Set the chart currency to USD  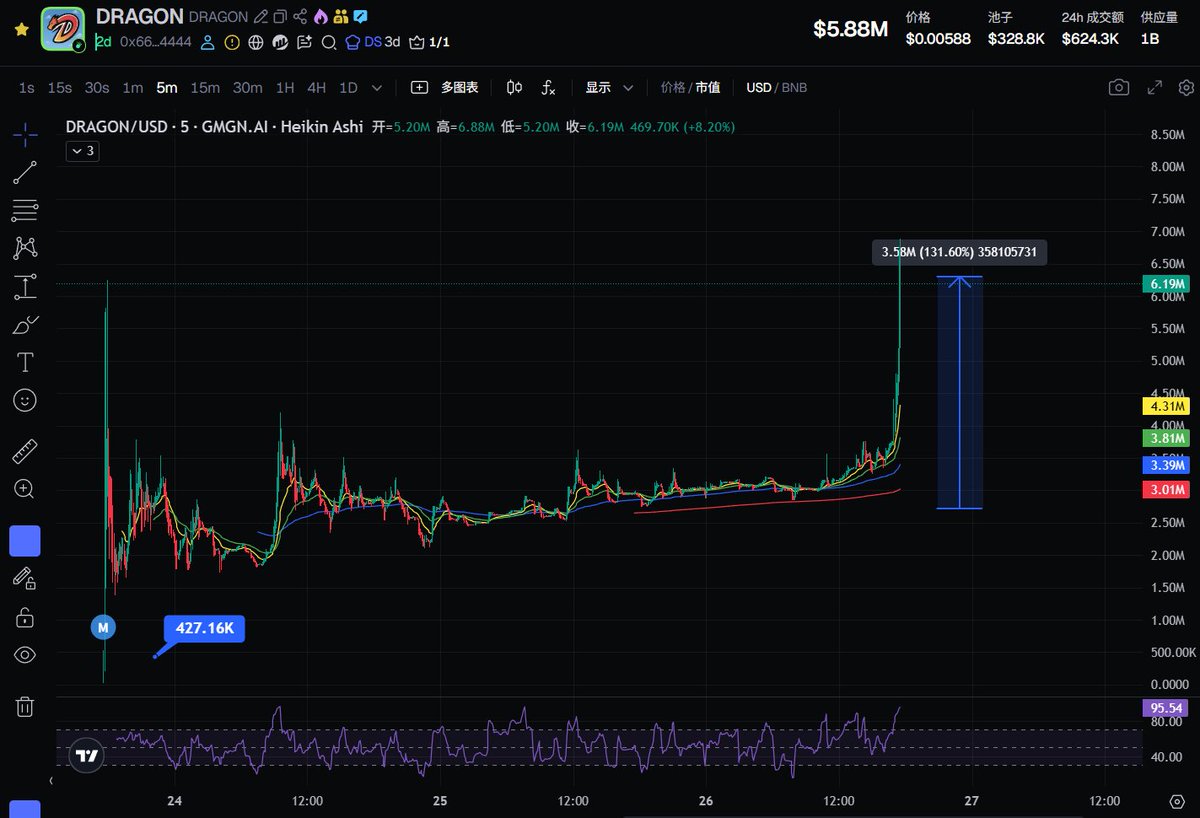[759, 87]
